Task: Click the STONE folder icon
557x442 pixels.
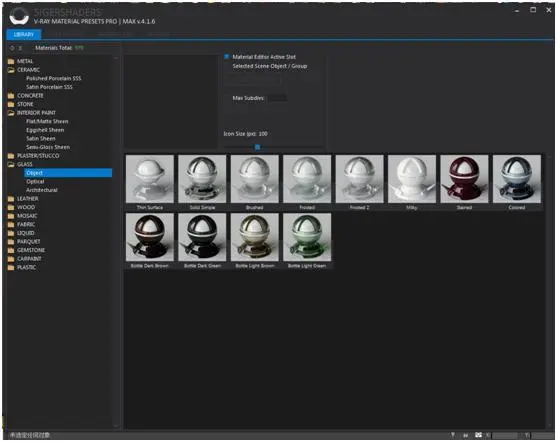Action: pos(11,104)
